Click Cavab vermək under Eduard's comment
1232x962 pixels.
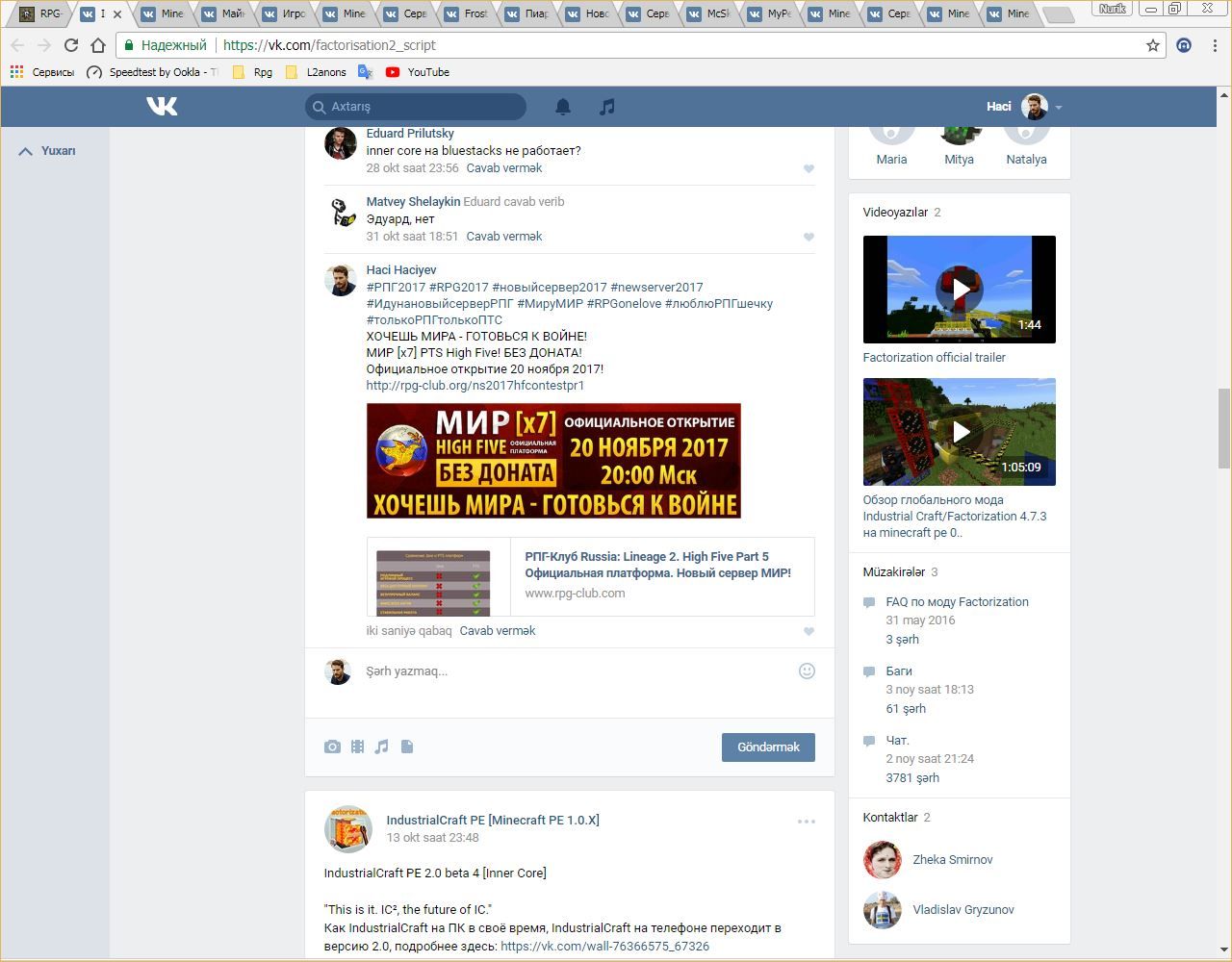point(503,168)
